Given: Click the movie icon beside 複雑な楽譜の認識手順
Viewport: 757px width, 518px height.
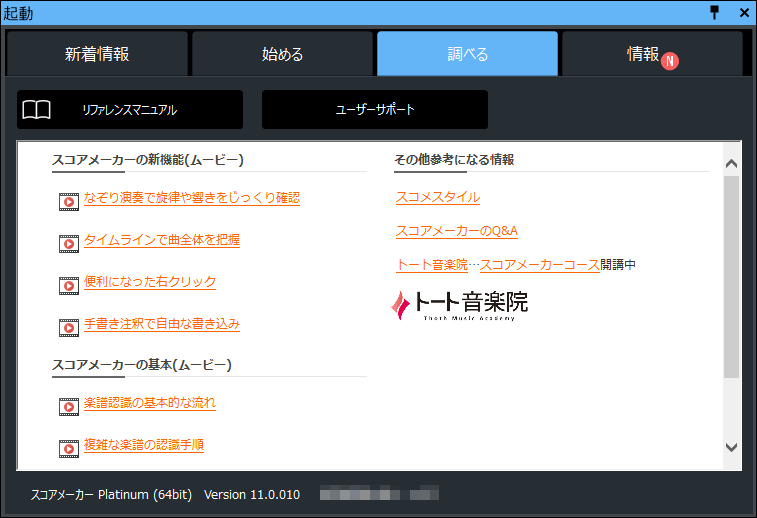Looking at the screenshot, I should [68, 447].
